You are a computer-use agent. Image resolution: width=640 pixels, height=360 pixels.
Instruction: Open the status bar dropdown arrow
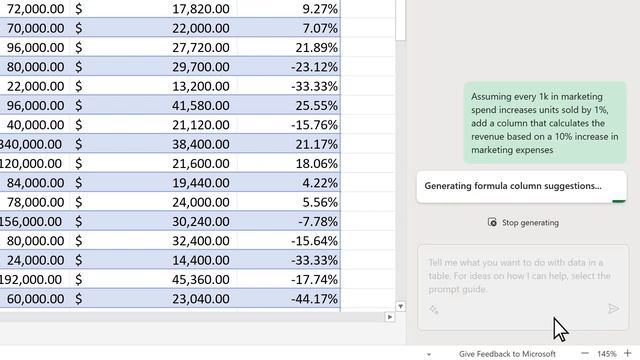coord(429,354)
